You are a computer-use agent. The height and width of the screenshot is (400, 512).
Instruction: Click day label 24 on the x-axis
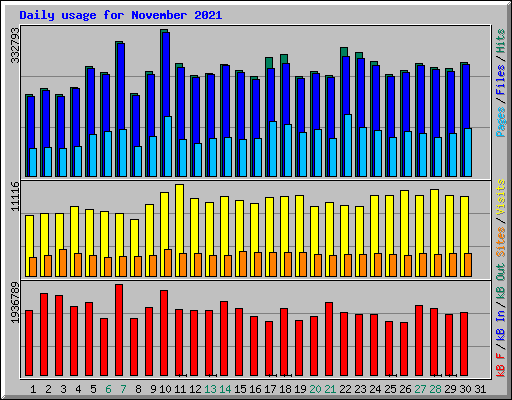[375, 389]
